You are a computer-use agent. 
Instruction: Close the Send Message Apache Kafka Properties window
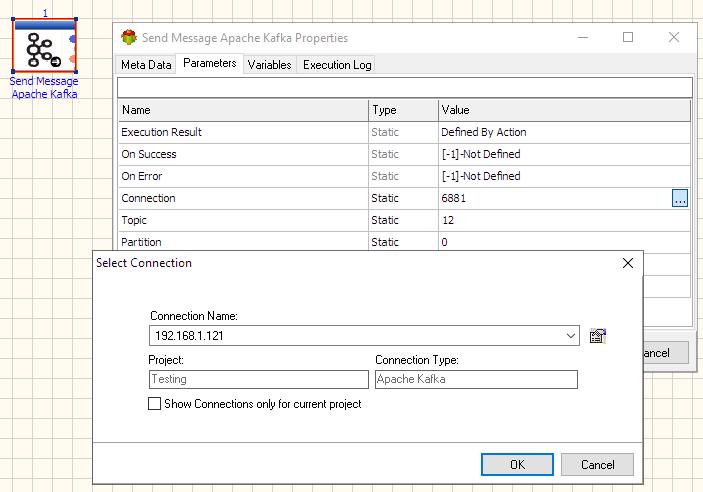click(673, 37)
